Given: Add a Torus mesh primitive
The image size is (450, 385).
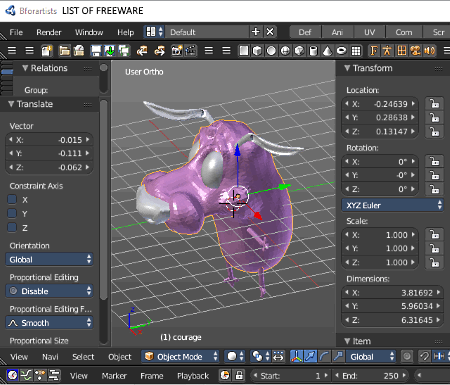Looking at the screenshot, I should 342,51.
